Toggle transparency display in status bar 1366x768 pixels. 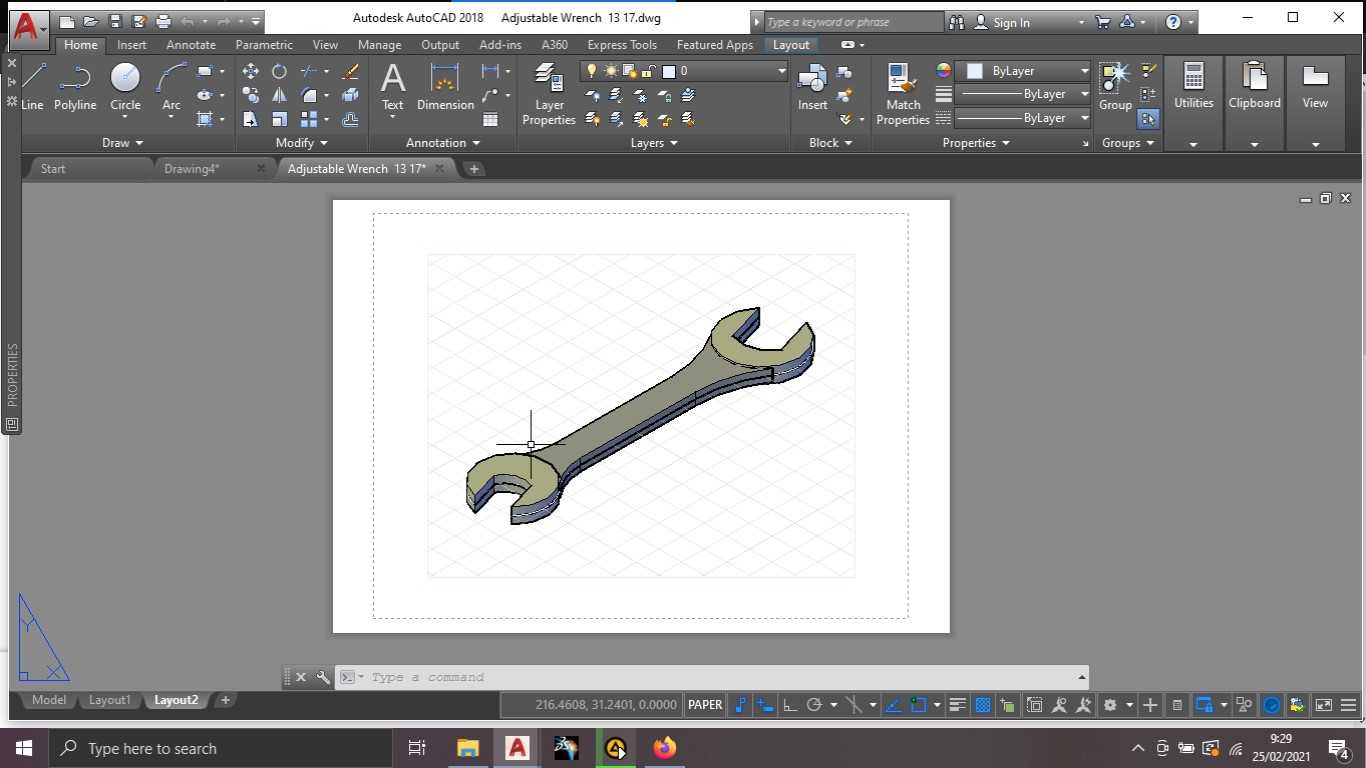pos(983,705)
